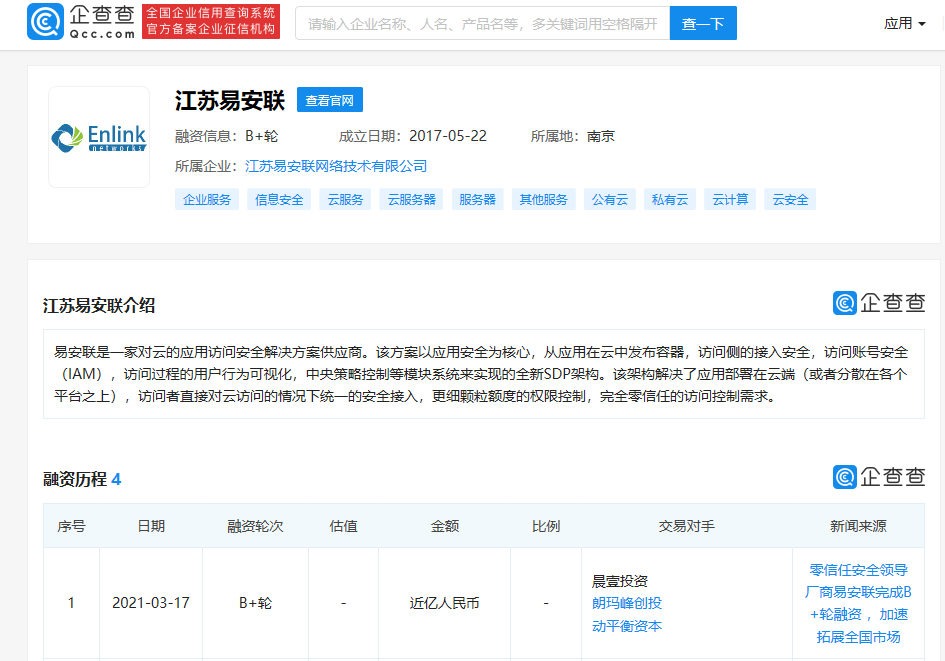Click the B+轮 cell in the funding table
Screen dimensions: 945x661
(256, 603)
